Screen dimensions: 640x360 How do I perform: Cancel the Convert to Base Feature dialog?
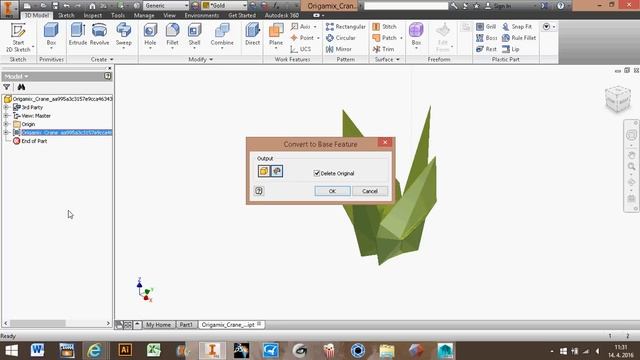coord(370,191)
